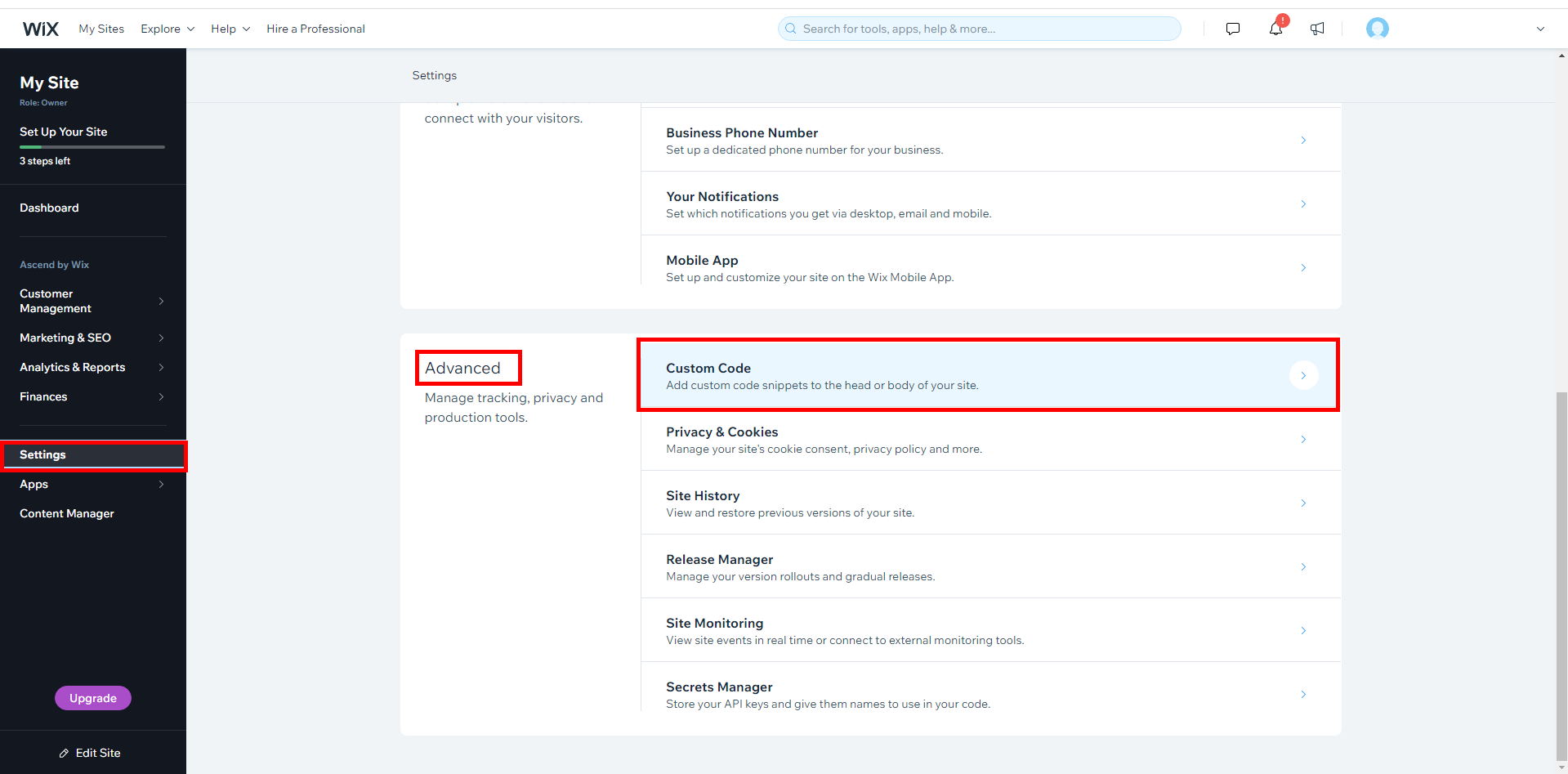The height and width of the screenshot is (774, 1568).
Task: Open Privacy & Cookies settings
Action: click(x=990, y=439)
